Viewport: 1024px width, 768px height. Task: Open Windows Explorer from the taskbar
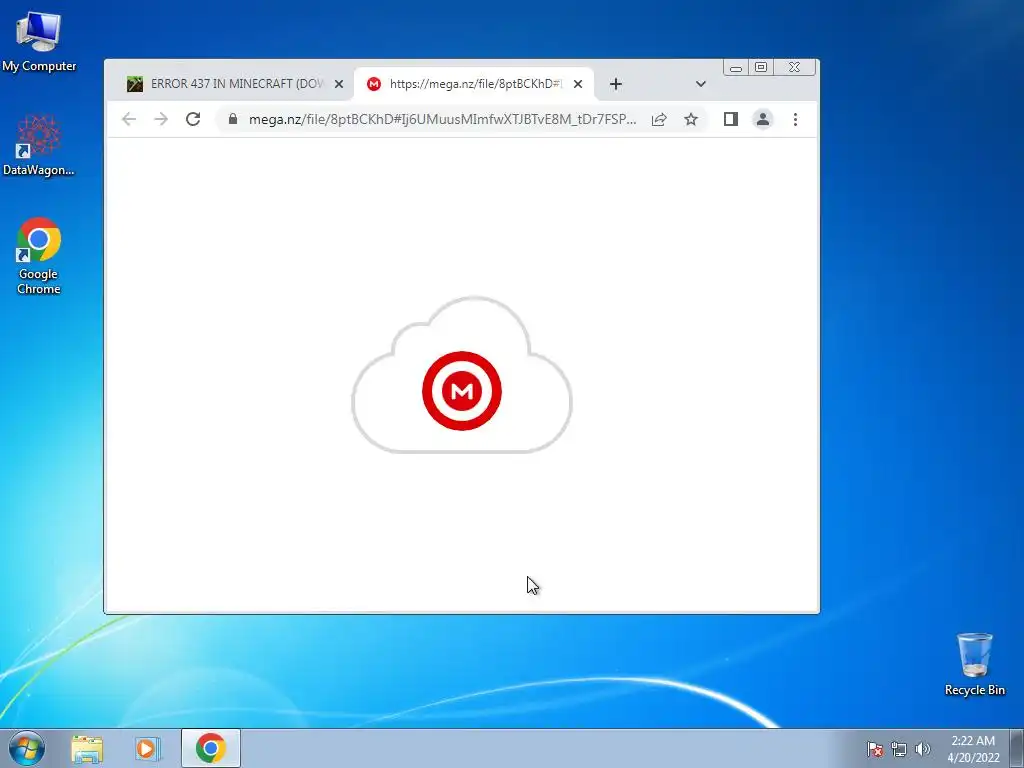(87, 748)
